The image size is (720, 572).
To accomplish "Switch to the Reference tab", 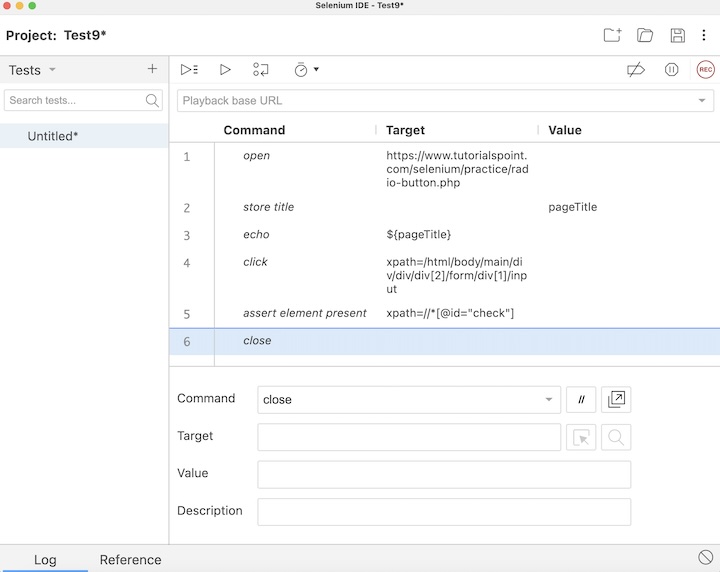I will [x=130, y=560].
